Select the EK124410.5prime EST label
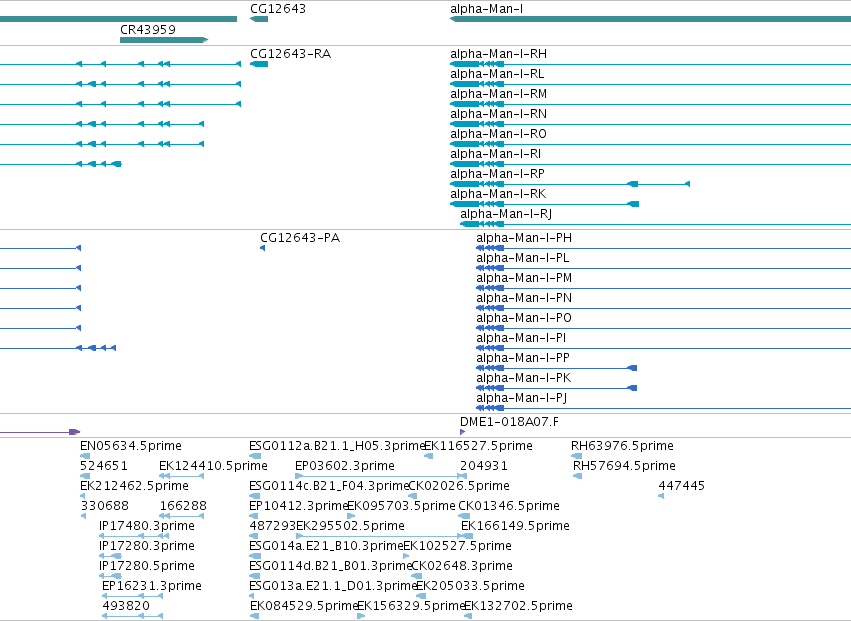The image size is (851, 621). pos(213,466)
